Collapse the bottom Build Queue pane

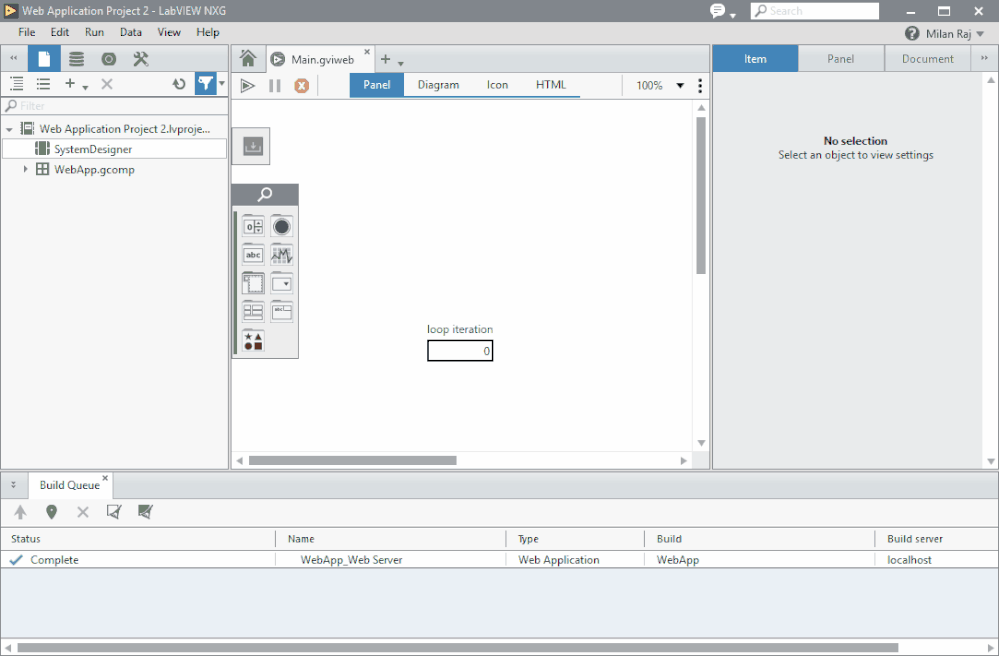[x=13, y=485]
